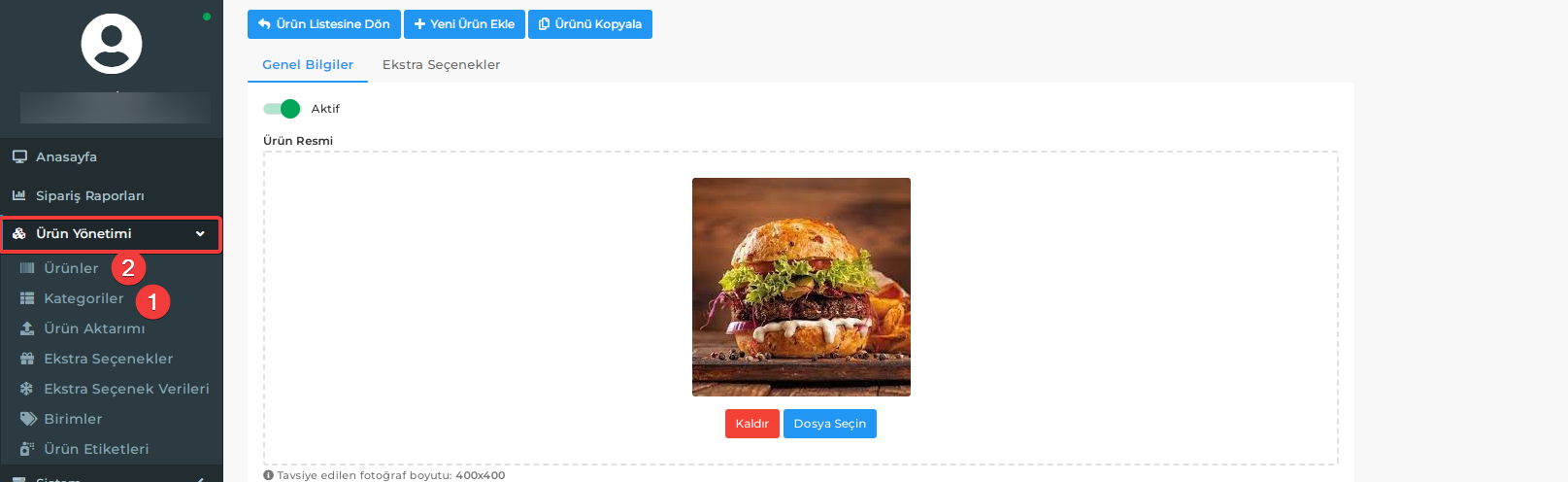Click the burger product image thumbnail
Screen dimensions: 1568x482
click(x=801, y=287)
